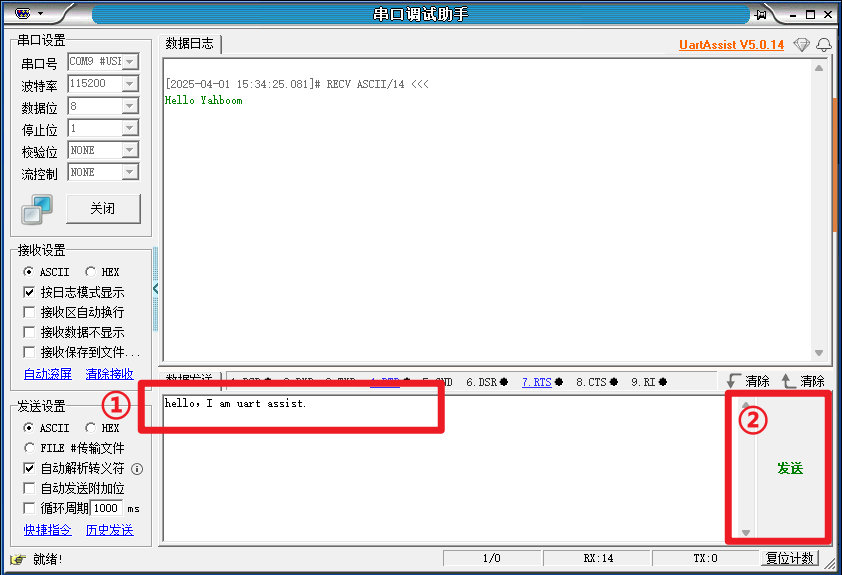Clear the receive log with down-arrow 清除

click(x=748, y=381)
